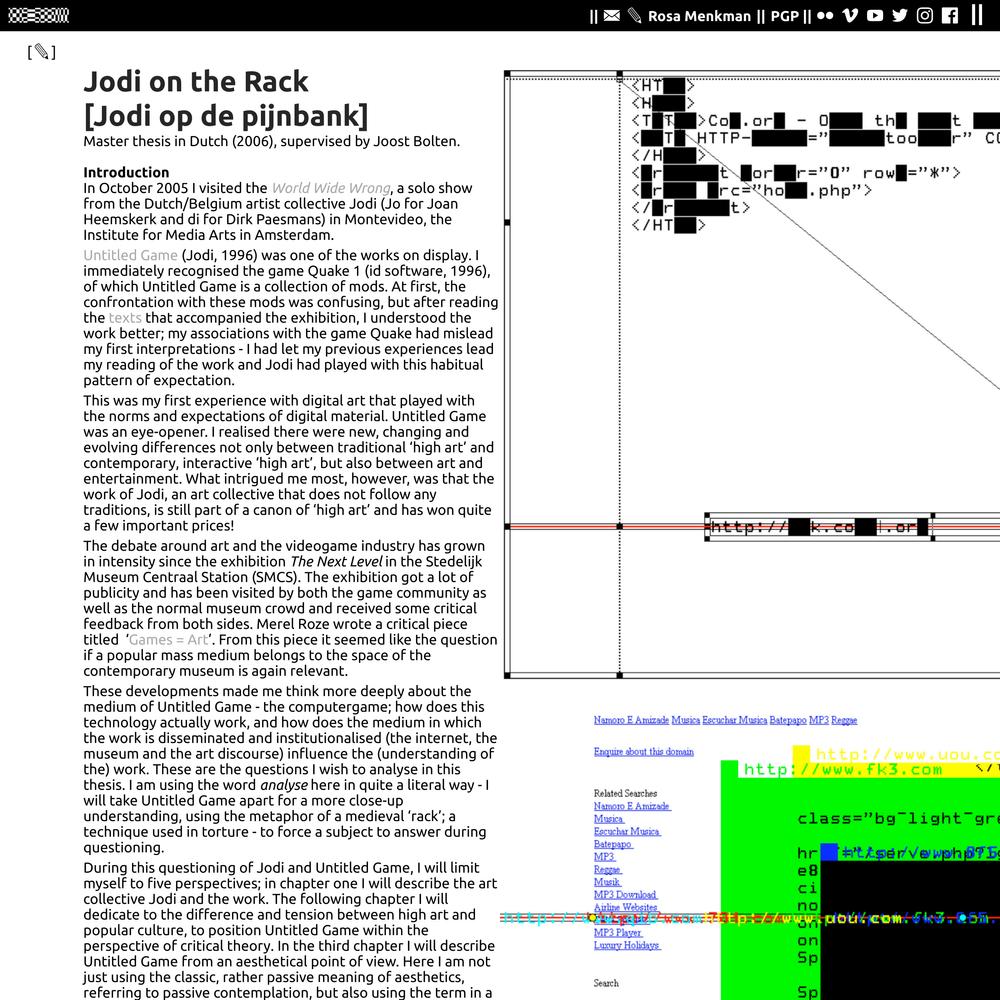The image size is (1000, 1000).
Task: Open the black-and-white HTML frameset artwork image
Action: click(x=752, y=374)
